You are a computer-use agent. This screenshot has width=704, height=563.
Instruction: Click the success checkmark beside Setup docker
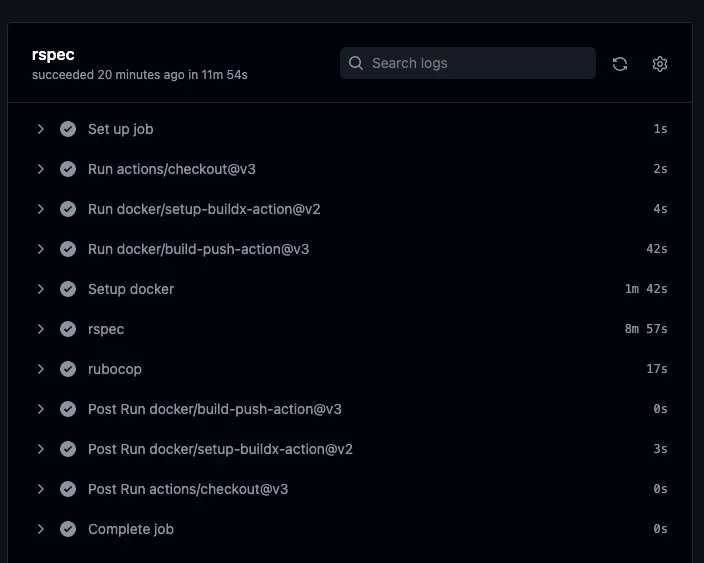pos(68,289)
